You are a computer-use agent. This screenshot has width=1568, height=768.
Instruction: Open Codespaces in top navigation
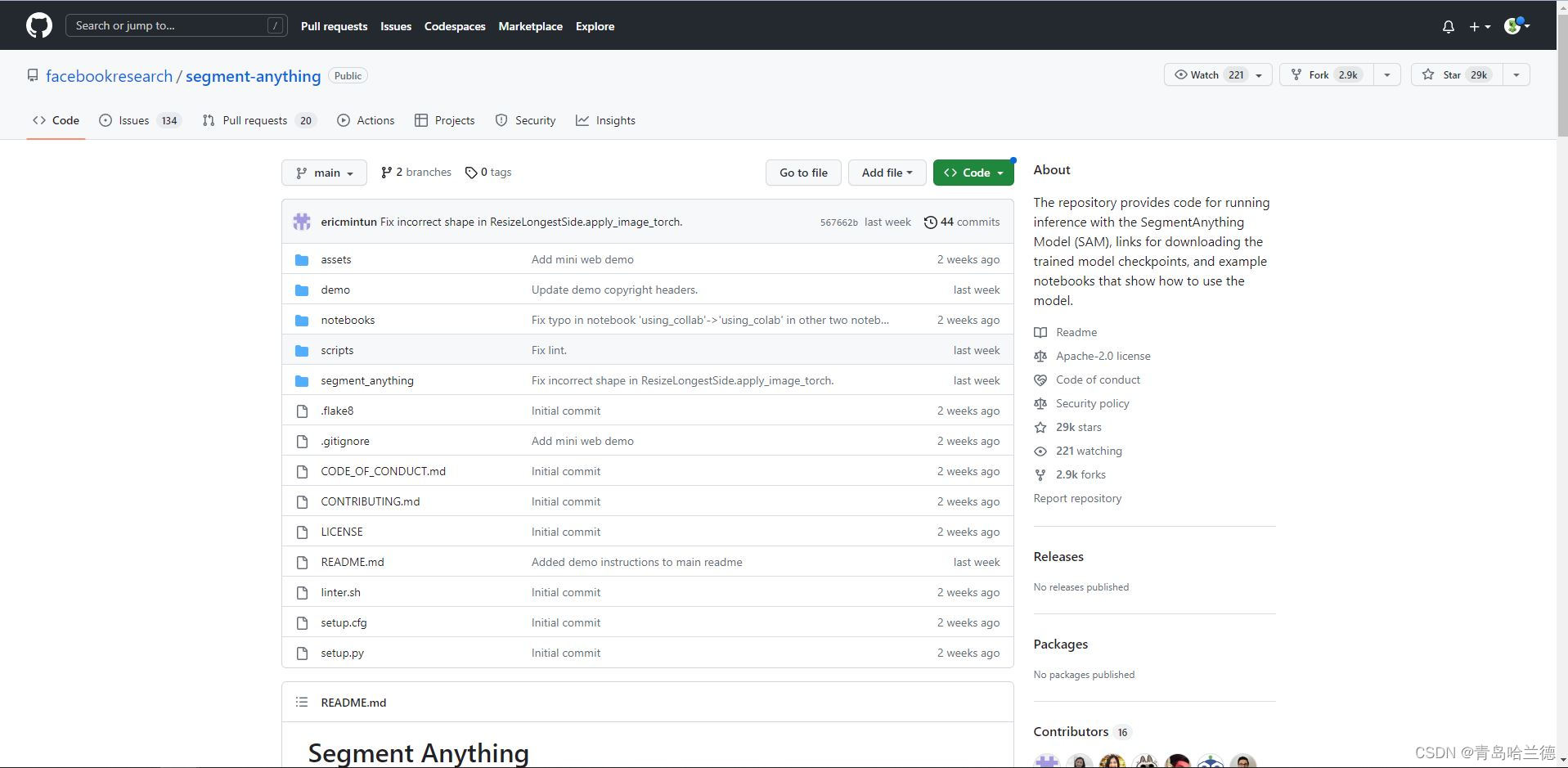click(x=455, y=26)
